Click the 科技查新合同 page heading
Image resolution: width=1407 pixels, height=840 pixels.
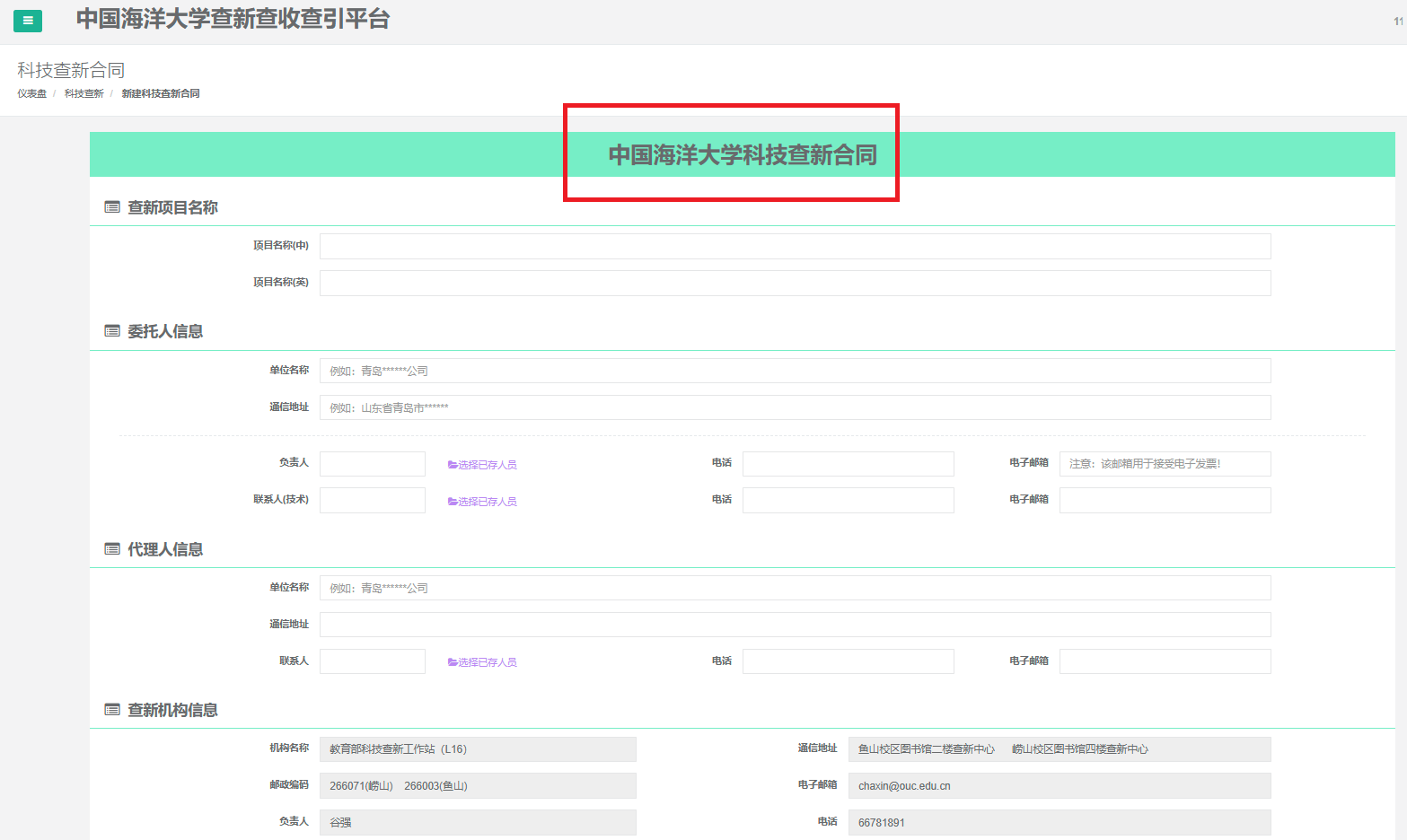point(71,70)
